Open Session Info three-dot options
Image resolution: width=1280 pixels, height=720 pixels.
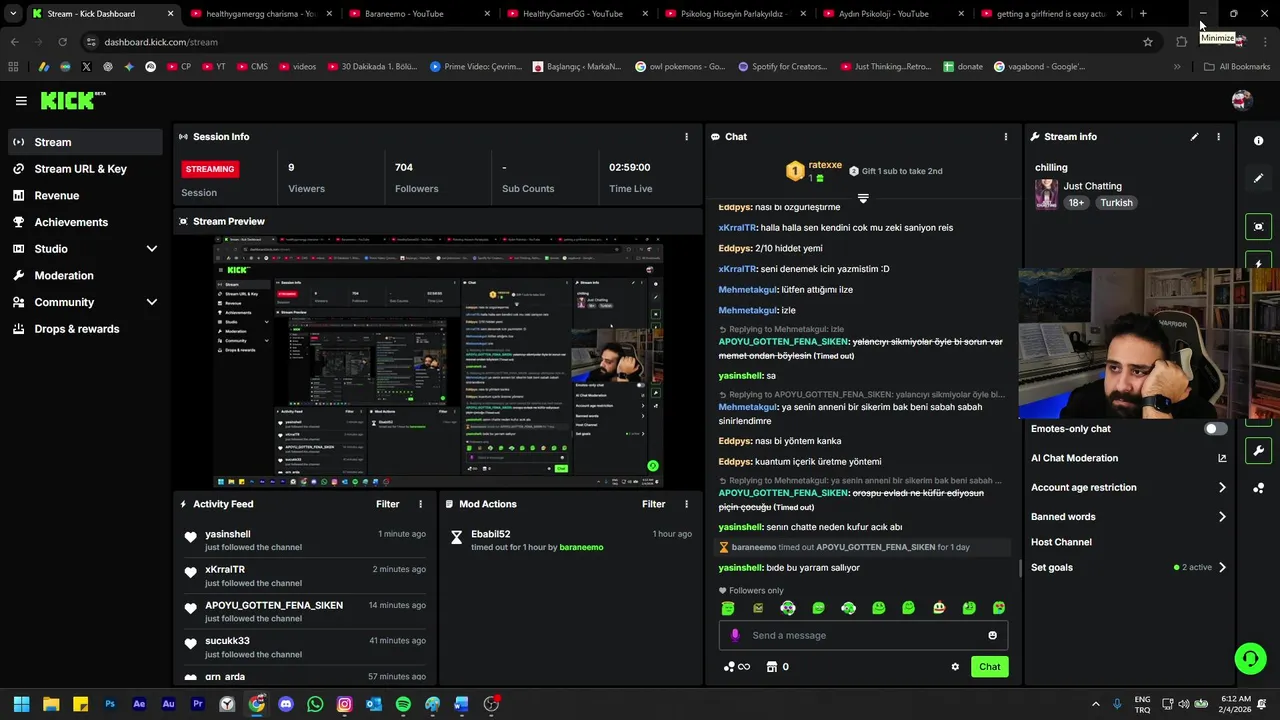tap(686, 137)
